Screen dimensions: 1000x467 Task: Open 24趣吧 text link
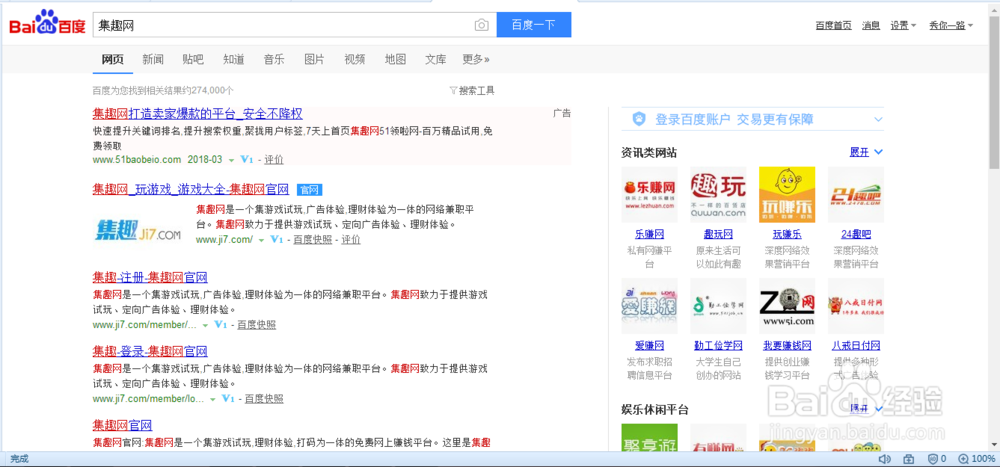pyautogui.click(x=856, y=234)
